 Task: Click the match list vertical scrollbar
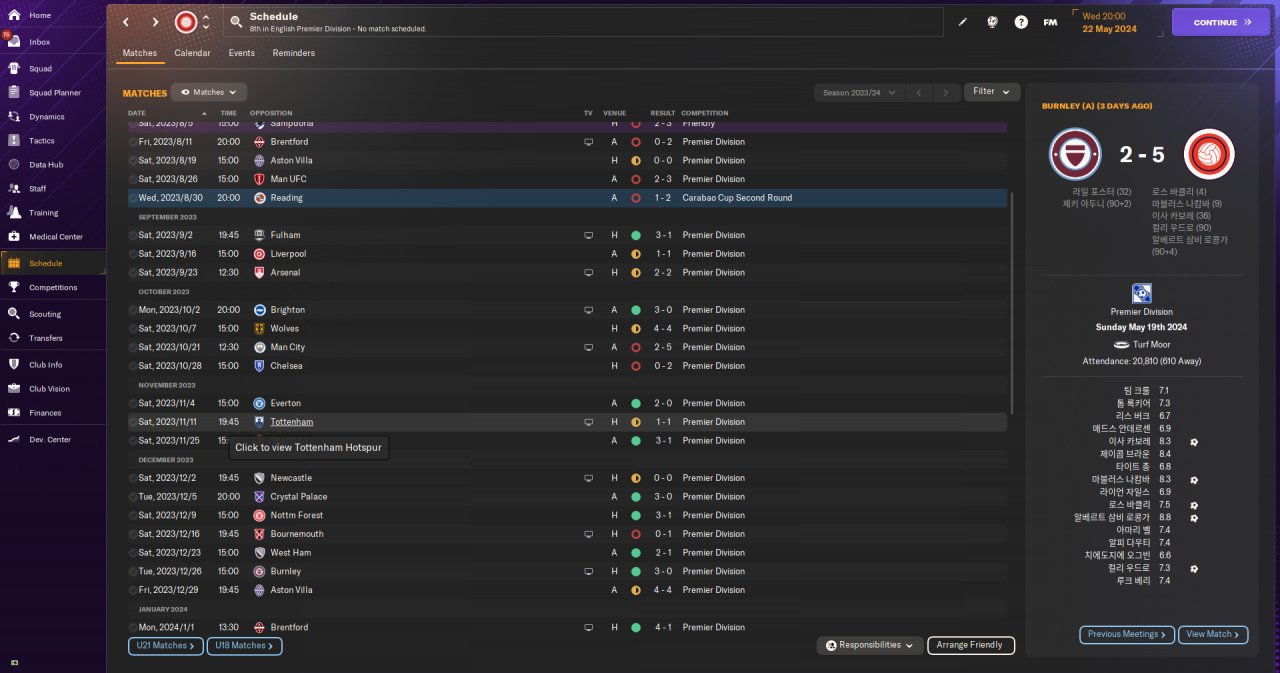[x=1013, y=304]
